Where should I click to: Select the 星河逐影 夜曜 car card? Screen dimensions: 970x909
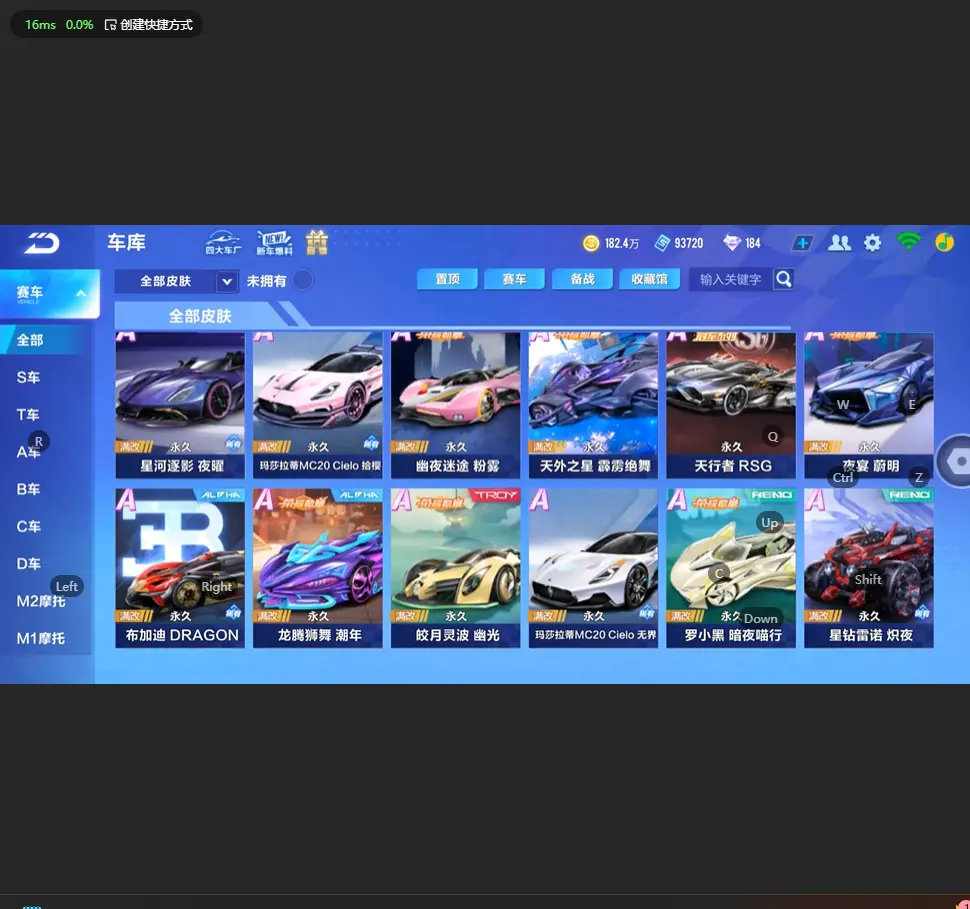point(180,405)
